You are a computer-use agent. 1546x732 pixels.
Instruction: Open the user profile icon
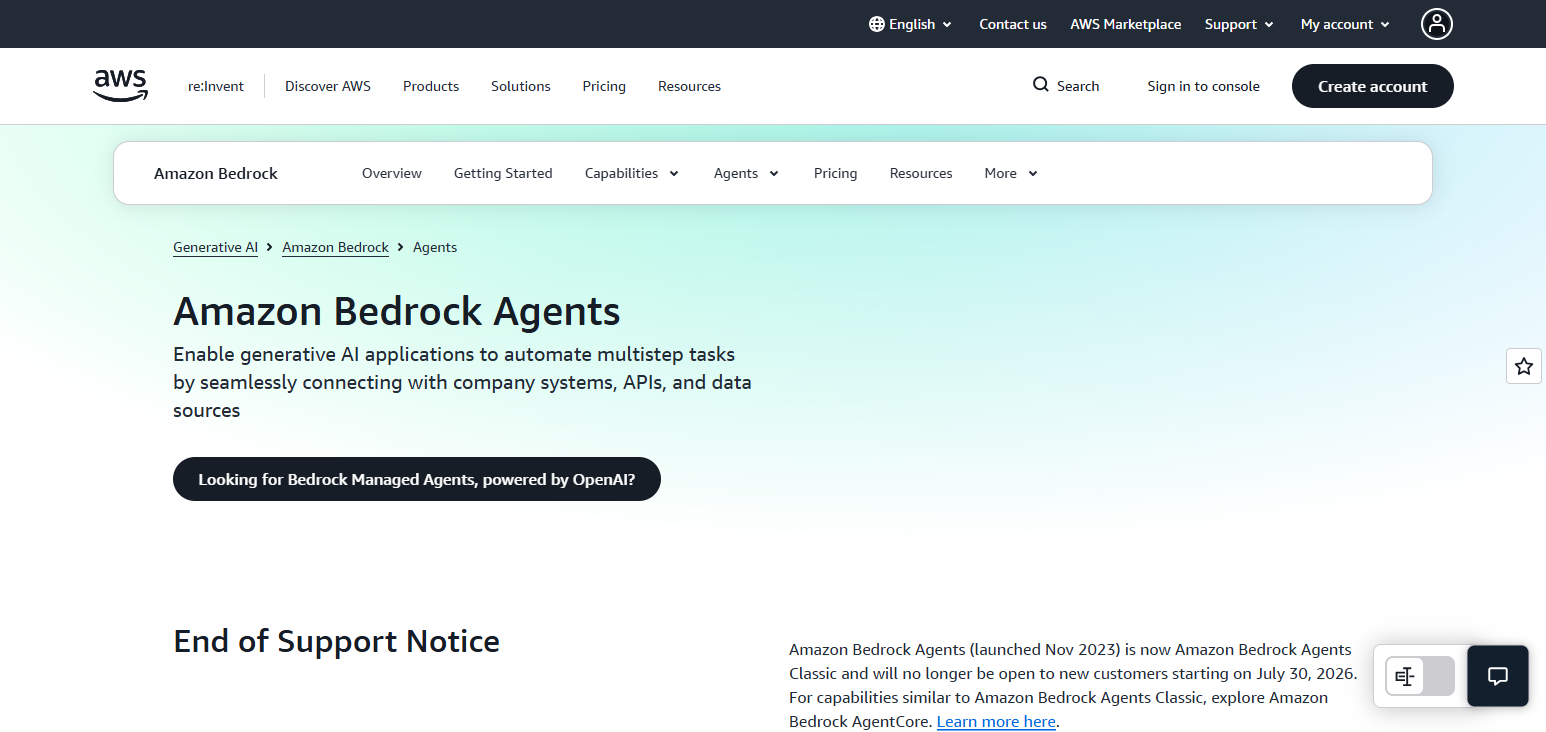click(x=1437, y=24)
